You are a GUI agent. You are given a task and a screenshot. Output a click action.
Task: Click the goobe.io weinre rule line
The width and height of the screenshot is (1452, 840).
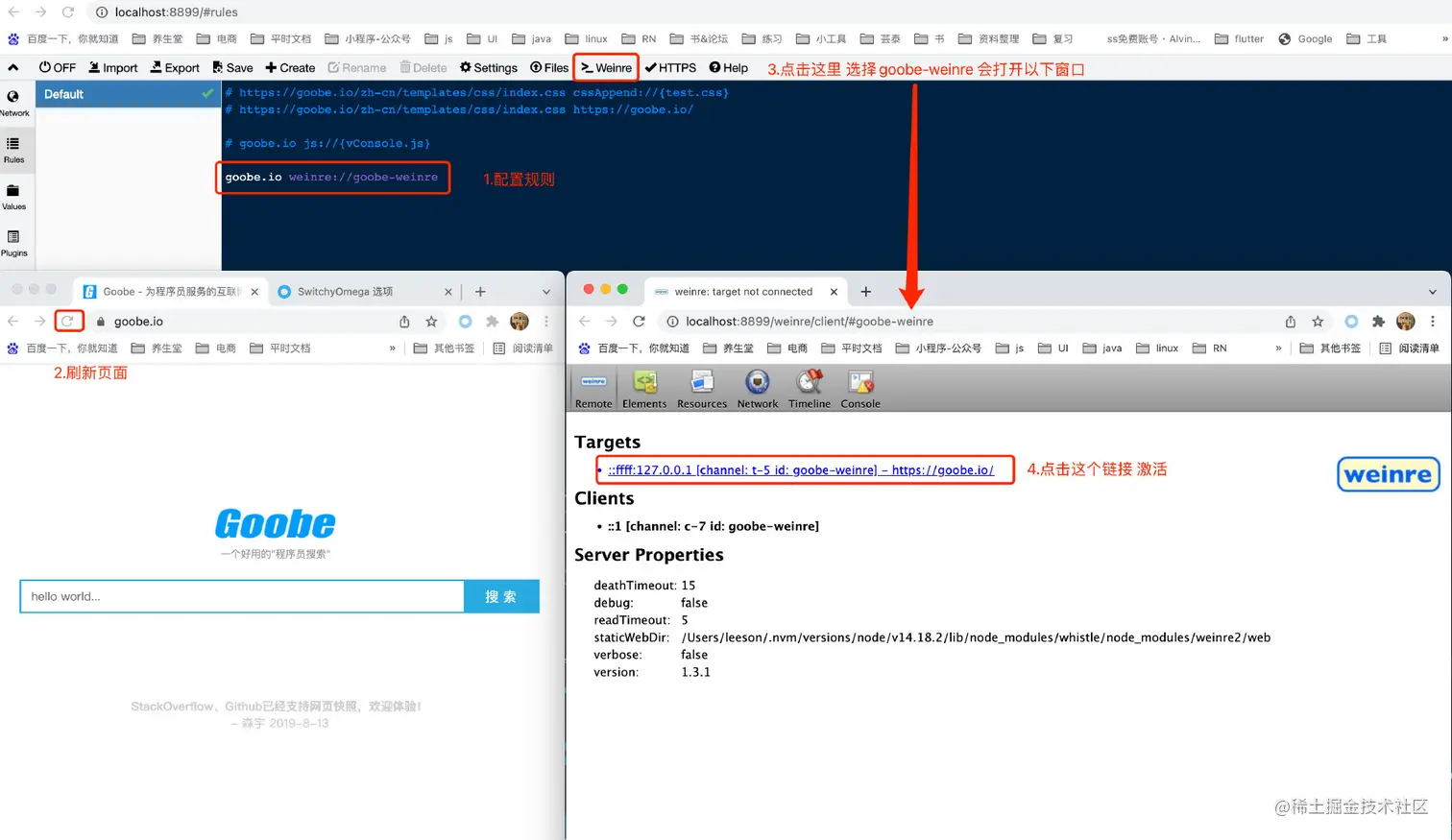coord(331,178)
